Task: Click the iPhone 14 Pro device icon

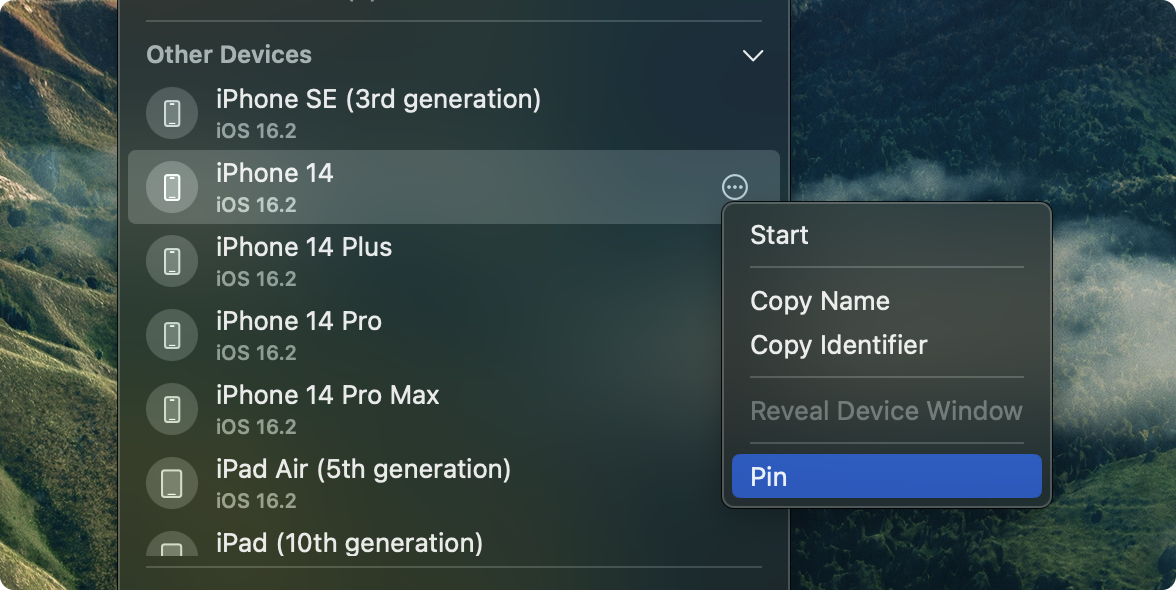Action: [172, 334]
